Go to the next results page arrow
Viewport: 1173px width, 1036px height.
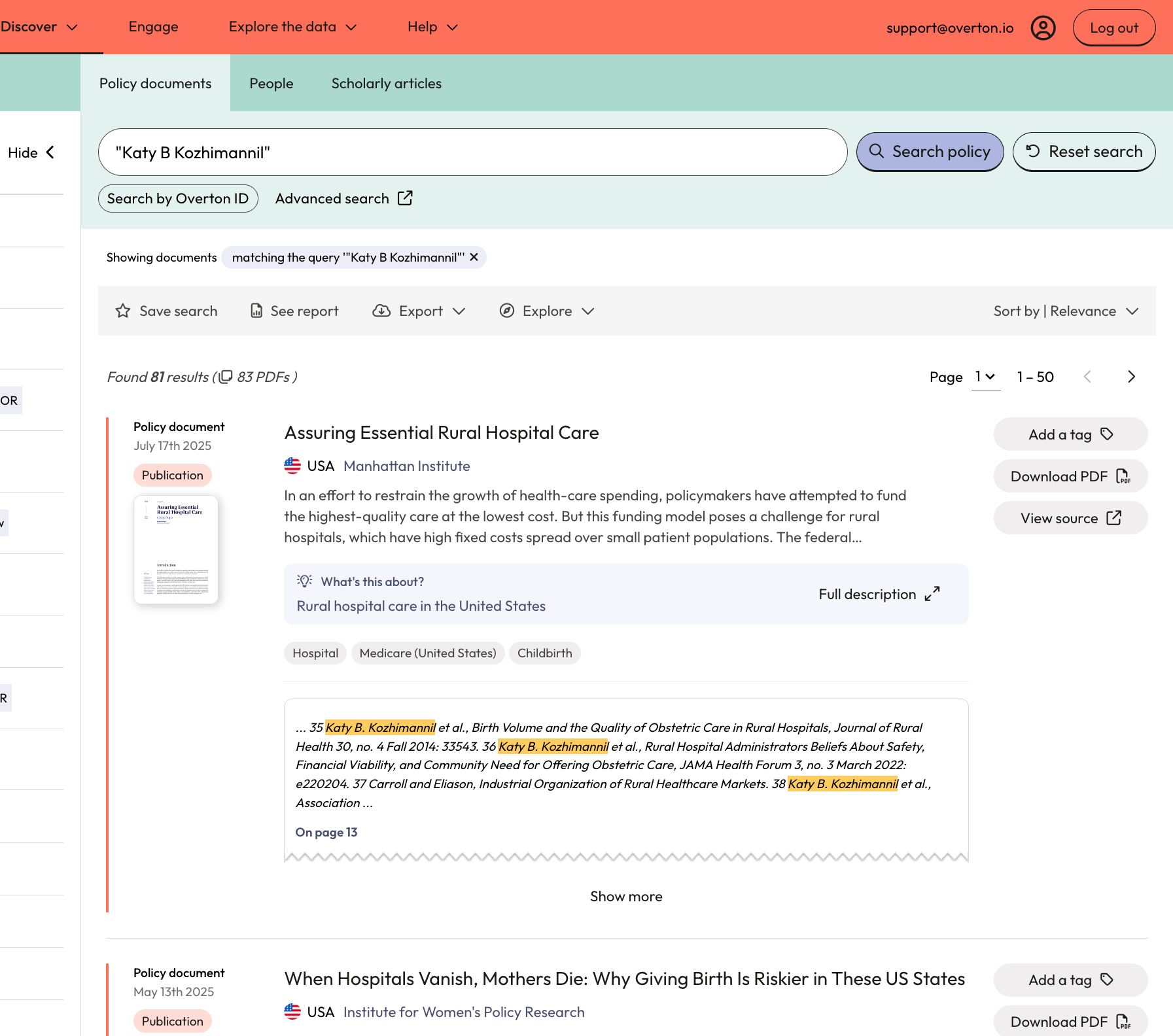pyautogui.click(x=1131, y=377)
